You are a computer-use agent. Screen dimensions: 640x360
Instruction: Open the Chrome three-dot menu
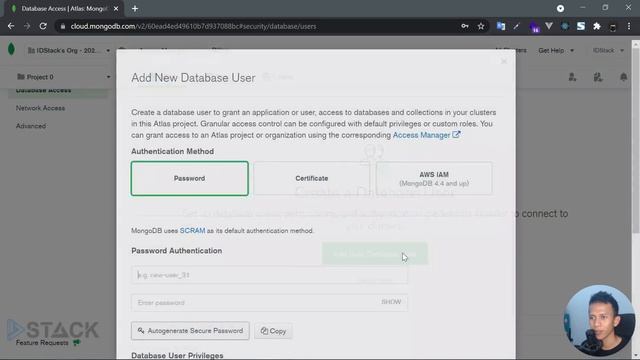[629, 26]
